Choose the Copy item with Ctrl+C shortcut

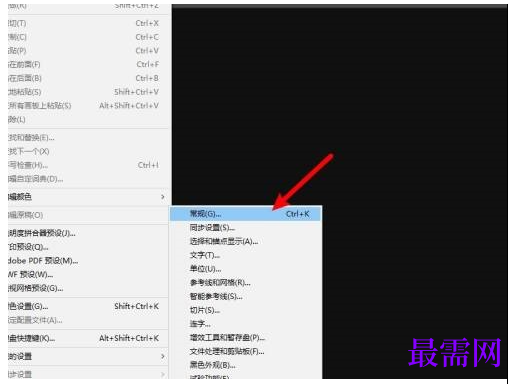pos(88,37)
